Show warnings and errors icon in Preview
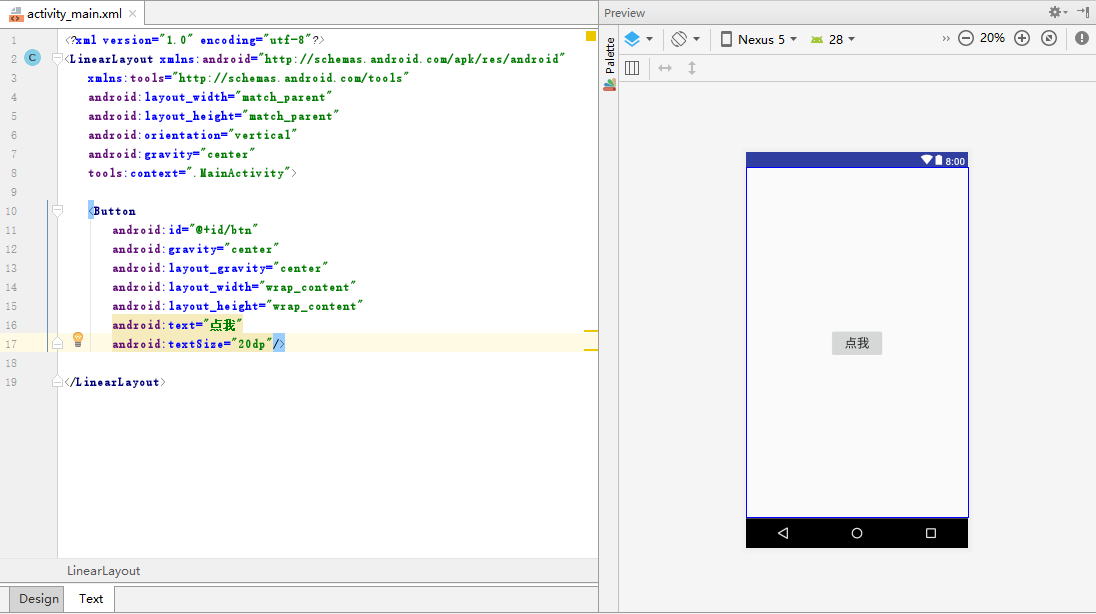Screen dimensions: 1096x614 click(1082, 39)
